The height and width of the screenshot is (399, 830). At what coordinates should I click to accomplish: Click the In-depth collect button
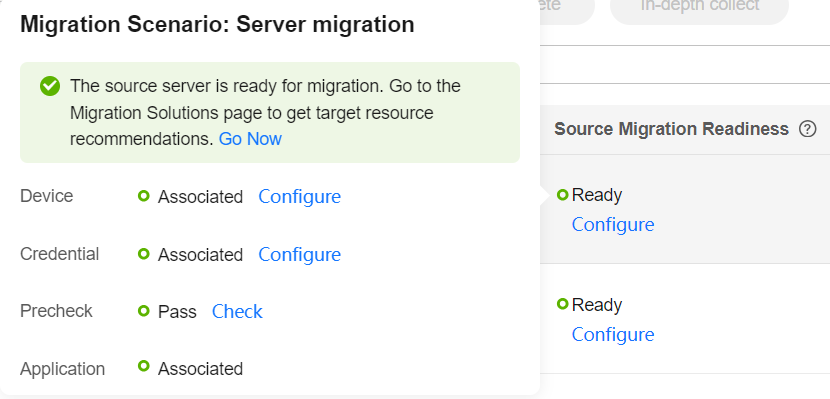point(700,7)
